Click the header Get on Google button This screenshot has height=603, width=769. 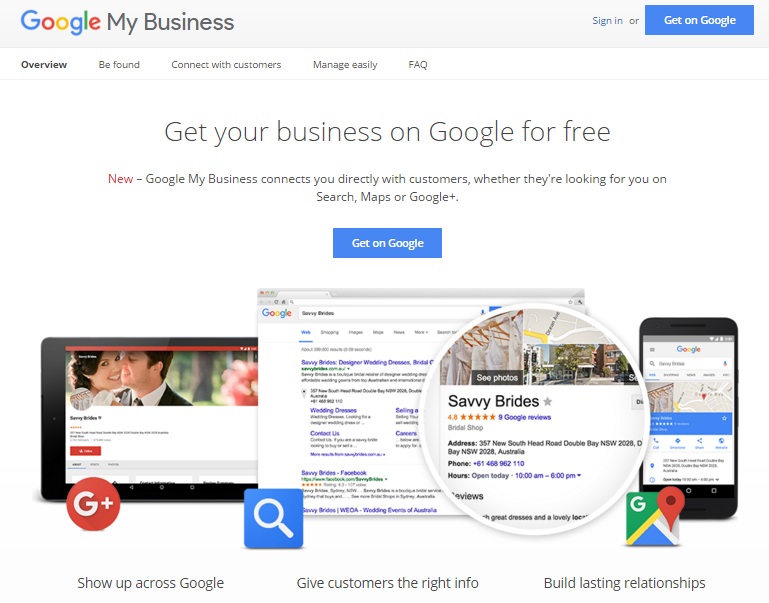point(699,20)
